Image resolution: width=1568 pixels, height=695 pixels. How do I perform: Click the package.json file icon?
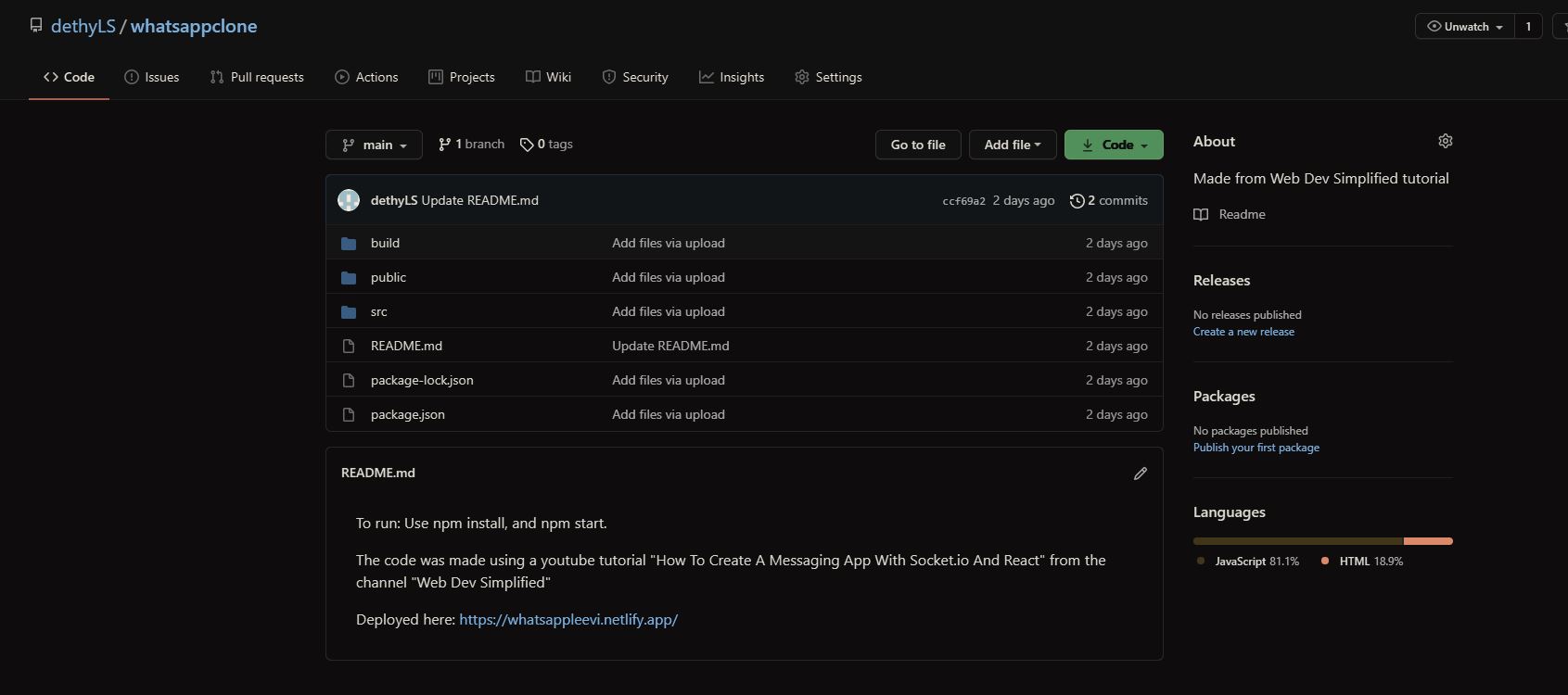point(349,414)
